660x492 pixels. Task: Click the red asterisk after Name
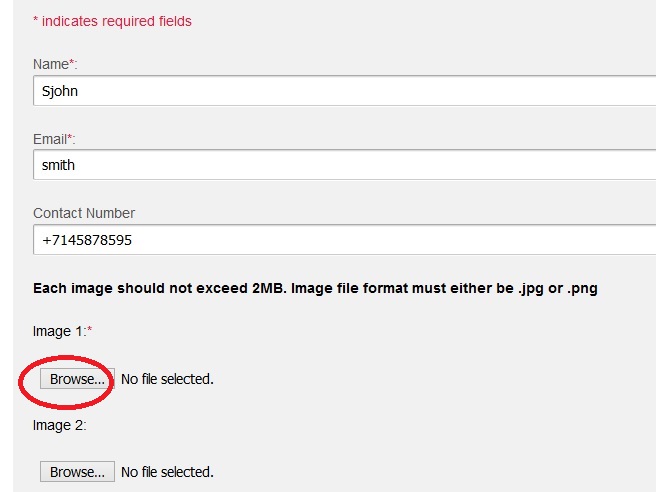tap(71, 63)
